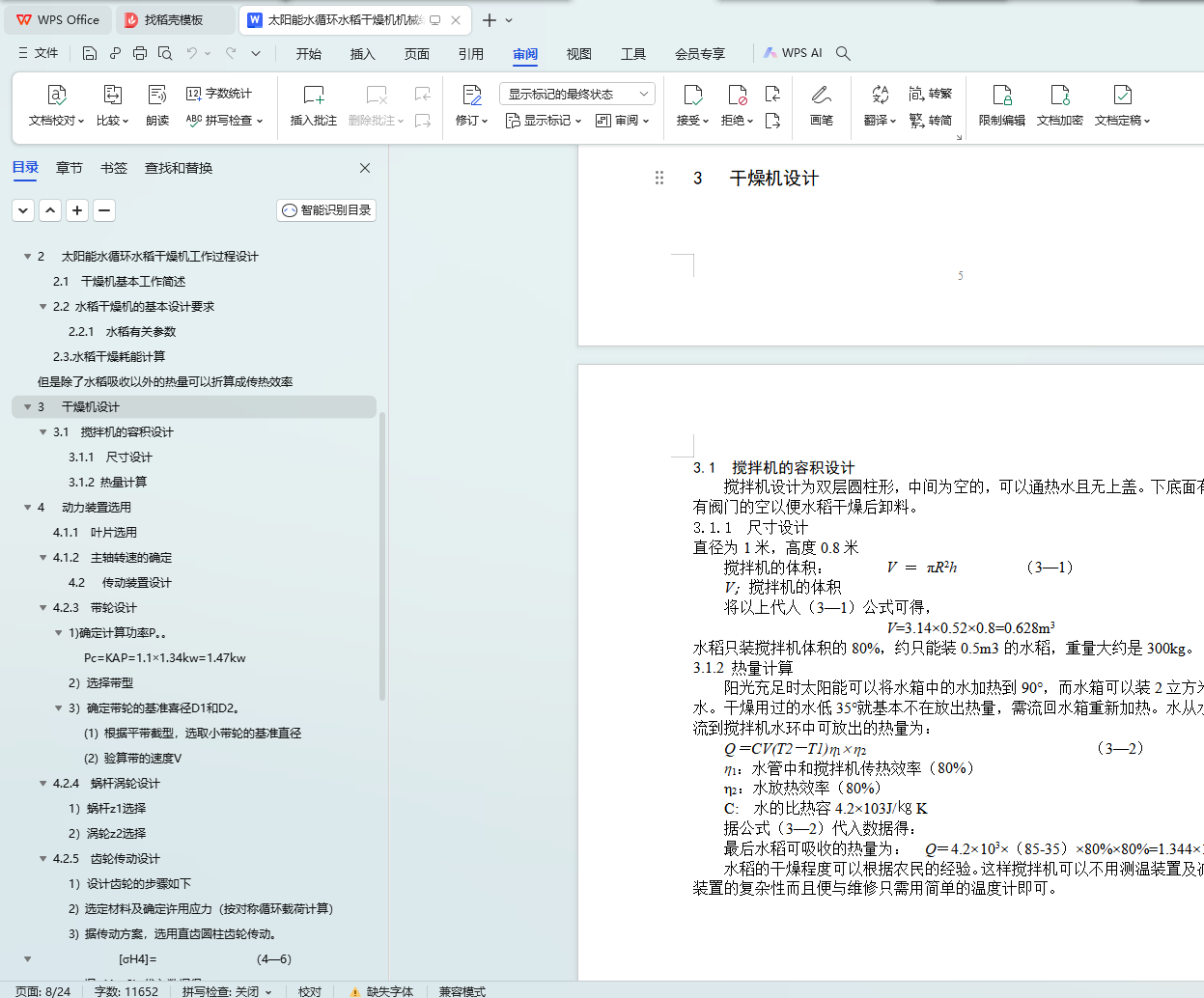The height and width of the screenshot is (998, 1204).
Task: Open 显示标记的最终状态 dropdown
Action: coord(577,94)
